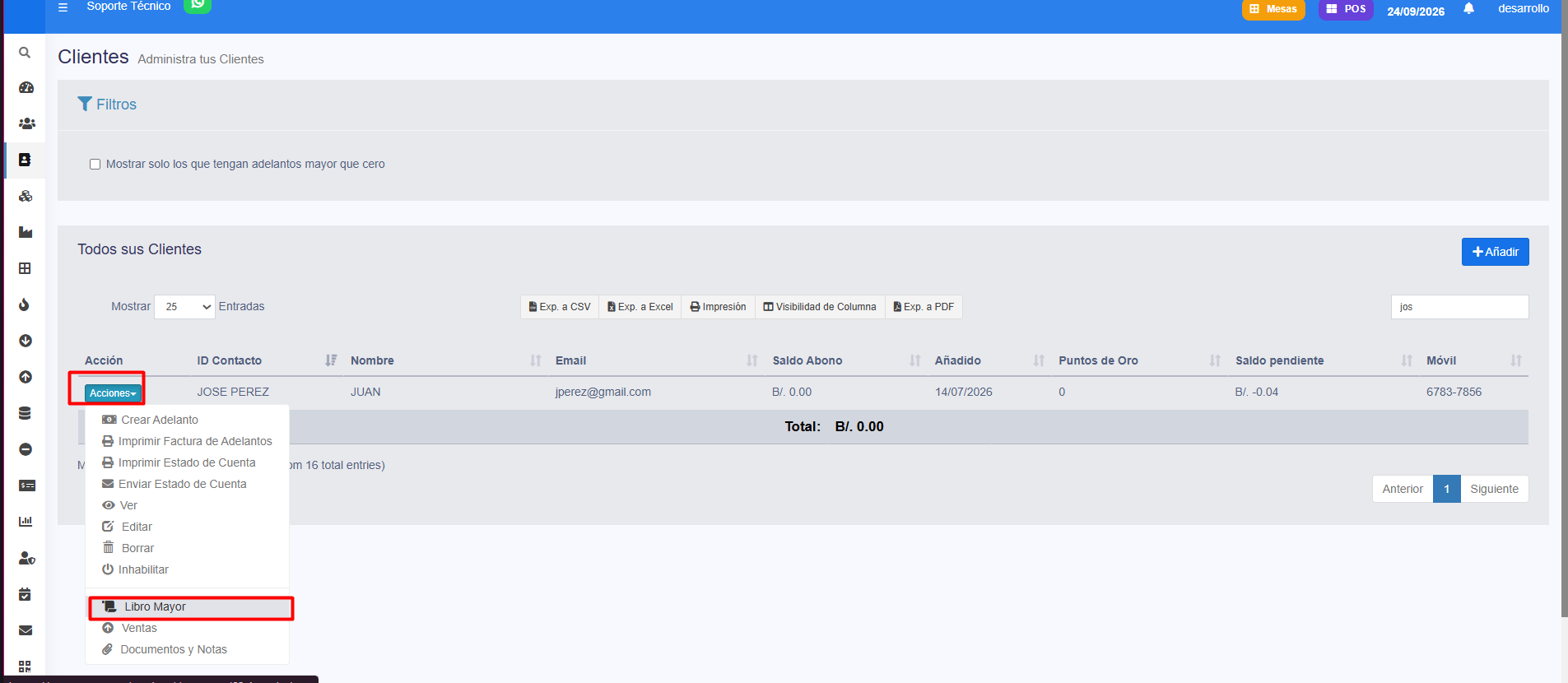Click the WhatsApp support icon
Screen dimensions: 1568x683
click(198, 5)
